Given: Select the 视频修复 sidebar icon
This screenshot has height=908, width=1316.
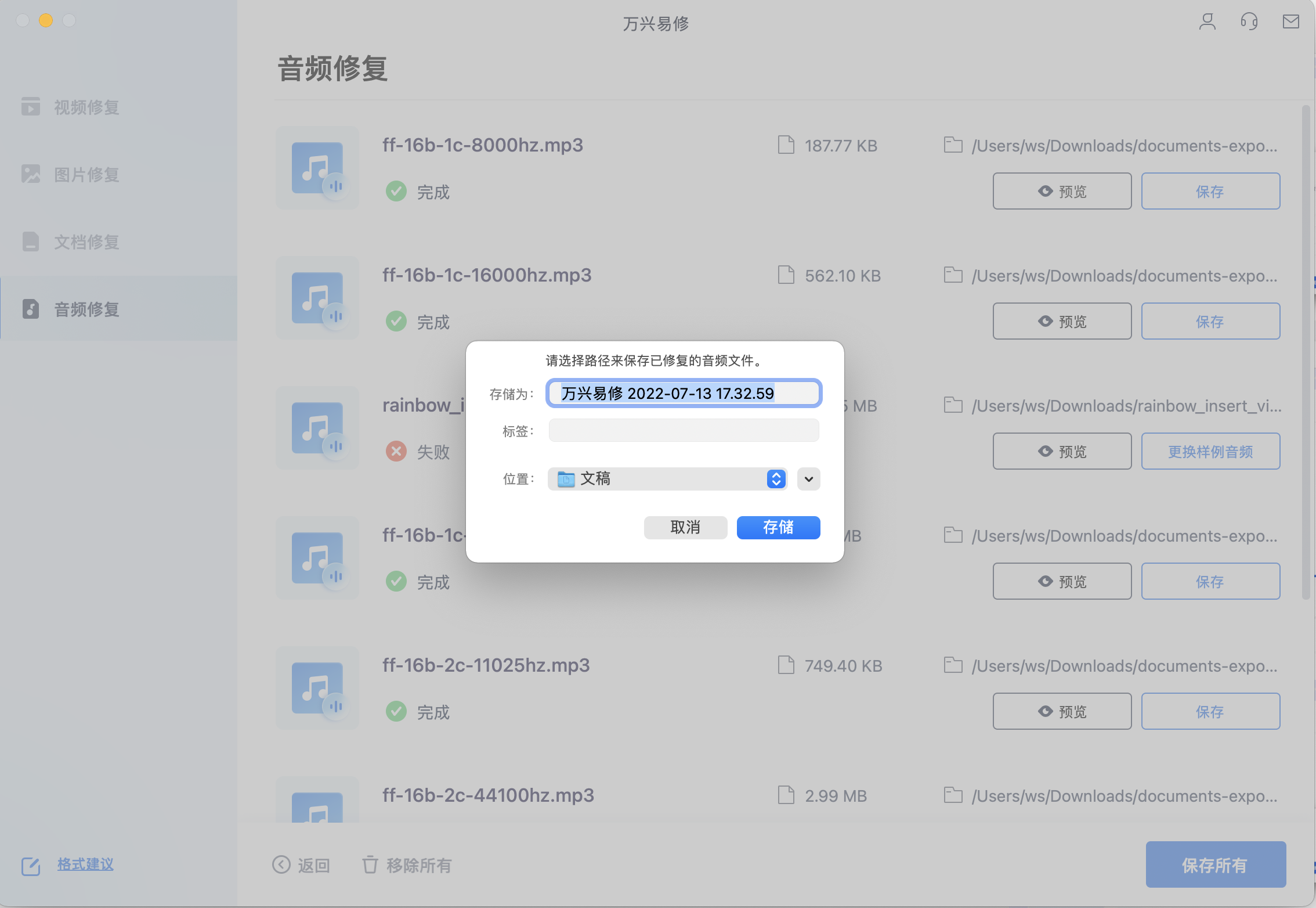Looking at the screenshot, I should [x=31, y=107].
